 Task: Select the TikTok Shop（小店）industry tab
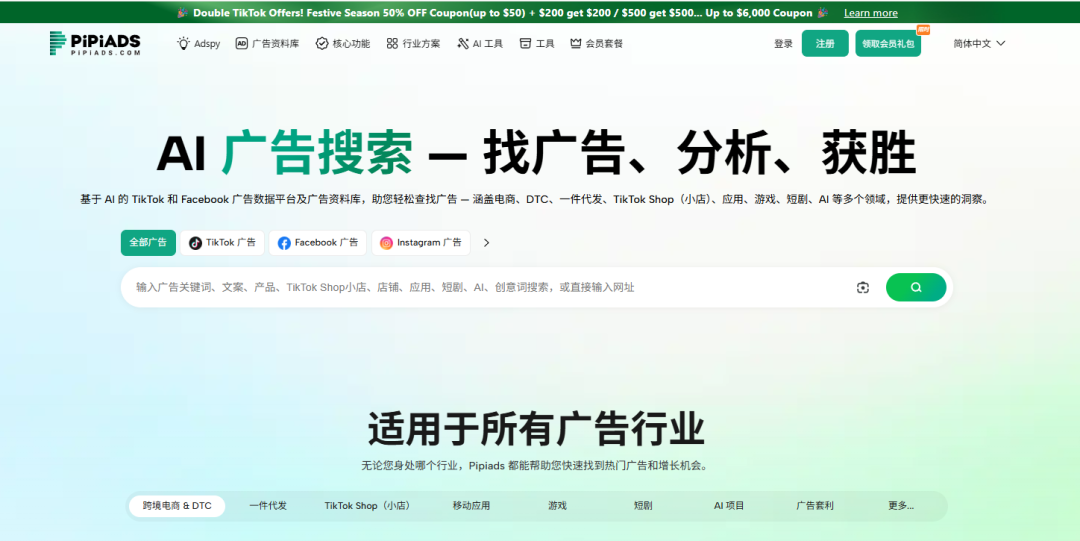pos(369,506)
